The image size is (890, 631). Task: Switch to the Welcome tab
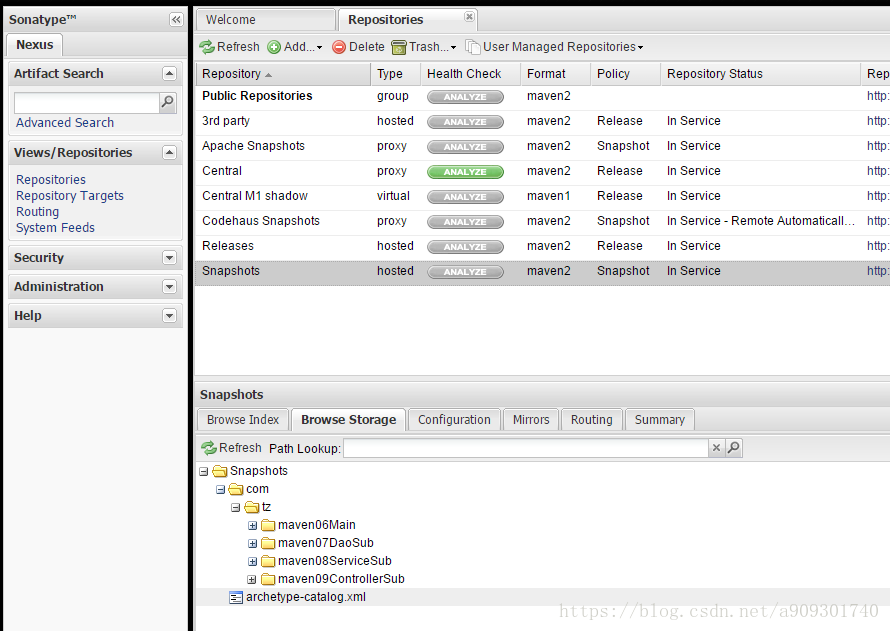[x=266, y=20]
